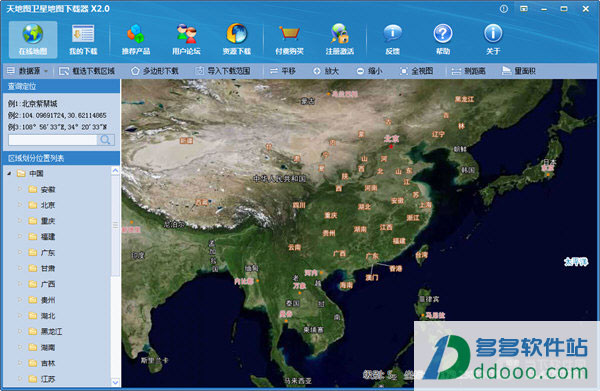600x391 pixels.
Task: Open the 数据源 dropdown
Action: click(28, 71)
